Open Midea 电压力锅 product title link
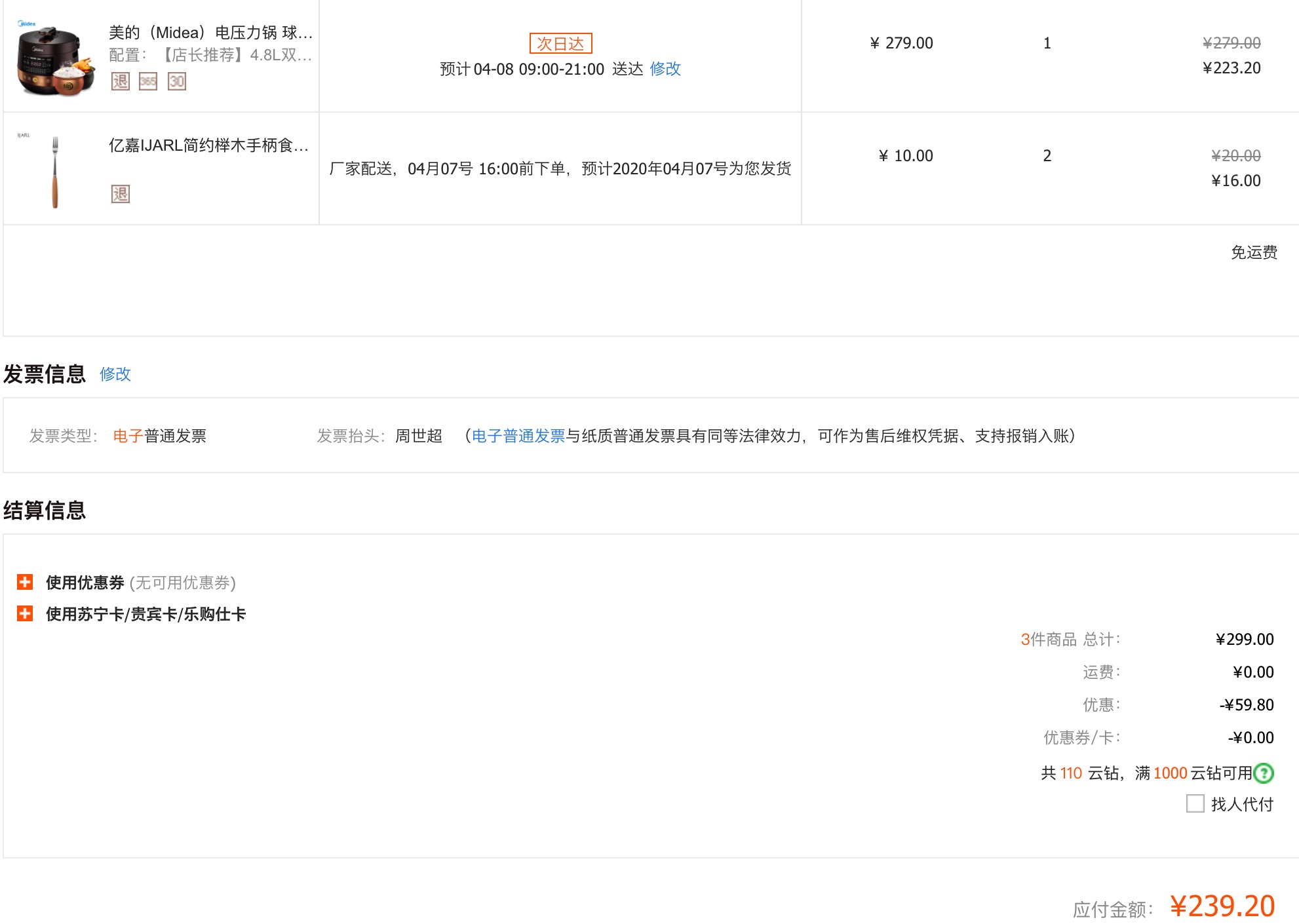 pos(210,33)
